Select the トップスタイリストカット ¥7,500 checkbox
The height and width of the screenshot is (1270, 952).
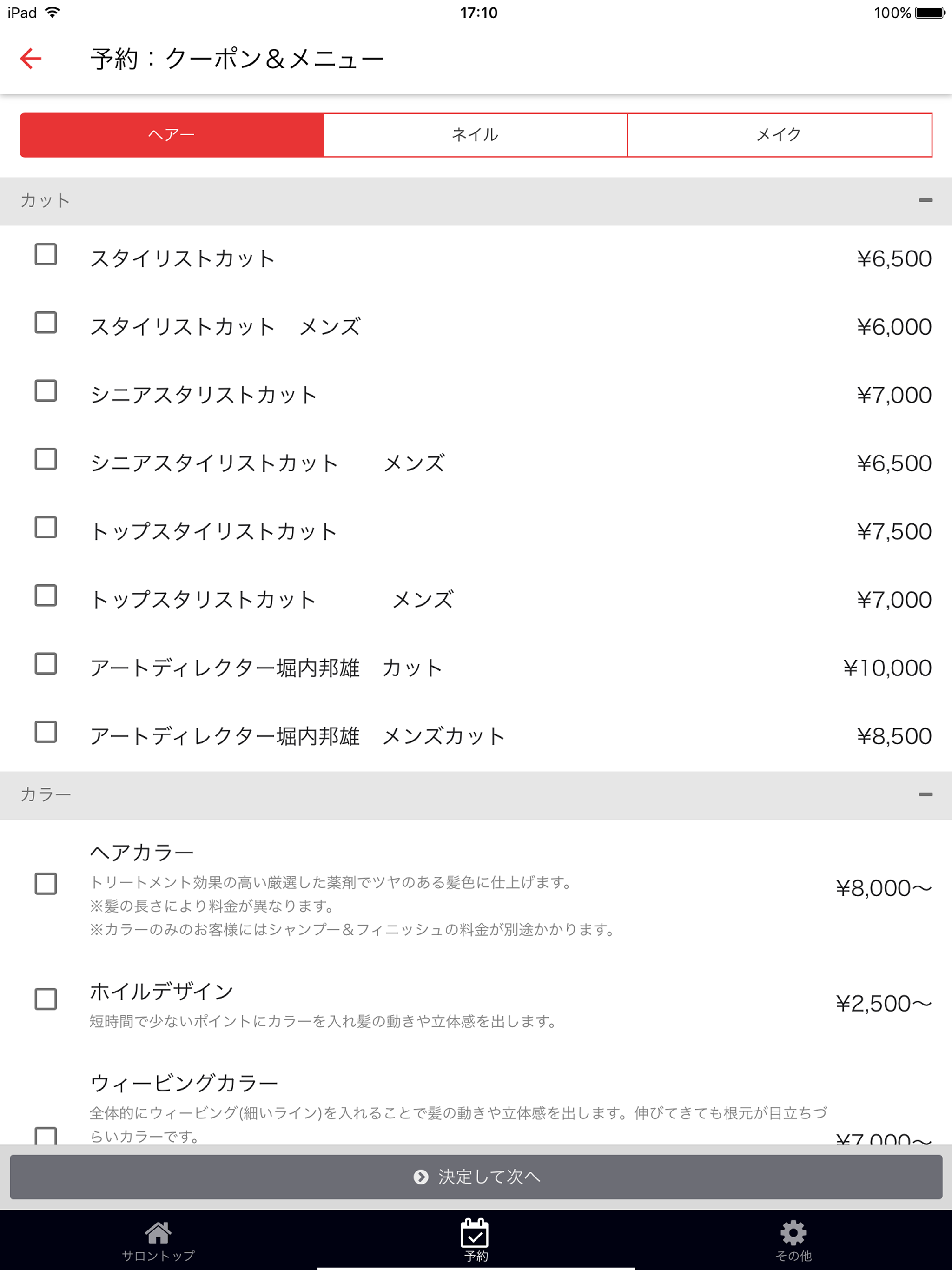click(x=46, y=527)
